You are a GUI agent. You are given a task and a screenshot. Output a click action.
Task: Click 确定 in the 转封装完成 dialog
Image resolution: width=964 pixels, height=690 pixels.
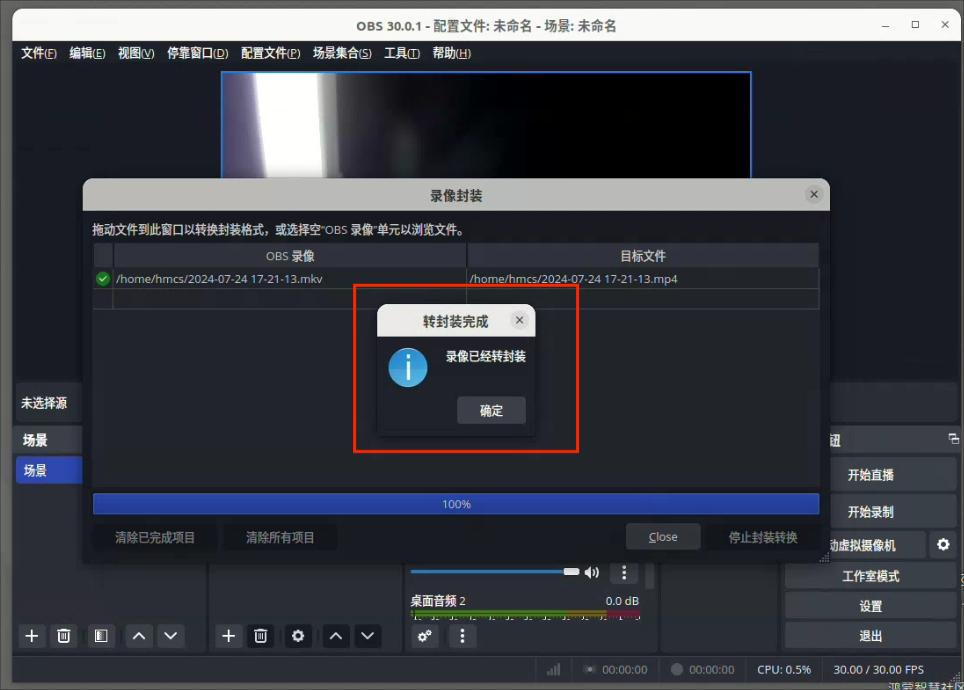[x=491, y=410]
